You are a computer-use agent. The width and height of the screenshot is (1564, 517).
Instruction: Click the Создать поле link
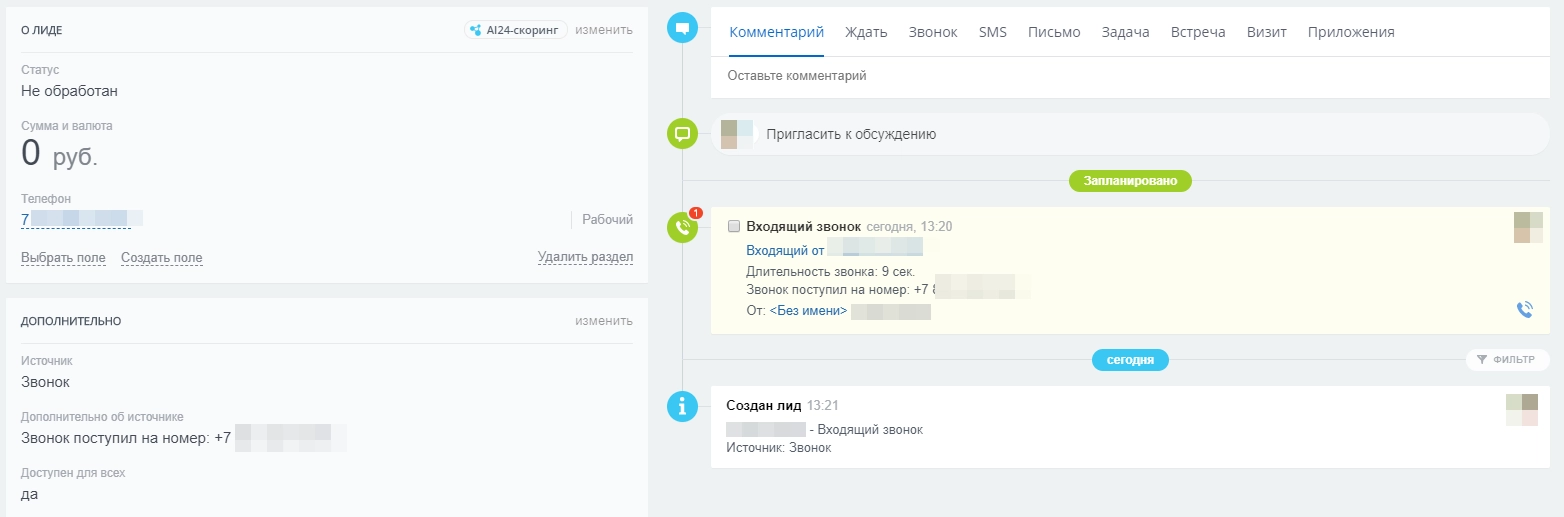[x=162, y=258]
